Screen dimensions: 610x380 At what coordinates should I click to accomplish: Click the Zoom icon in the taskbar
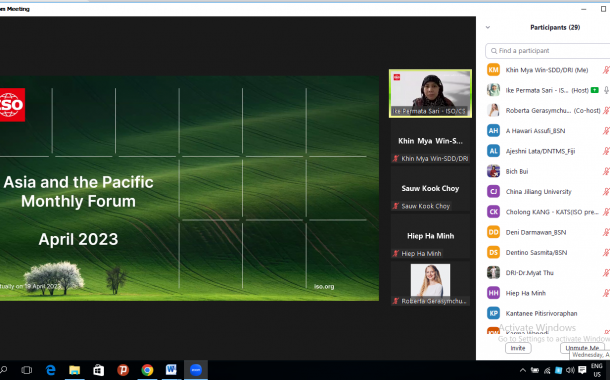point(196,370)
